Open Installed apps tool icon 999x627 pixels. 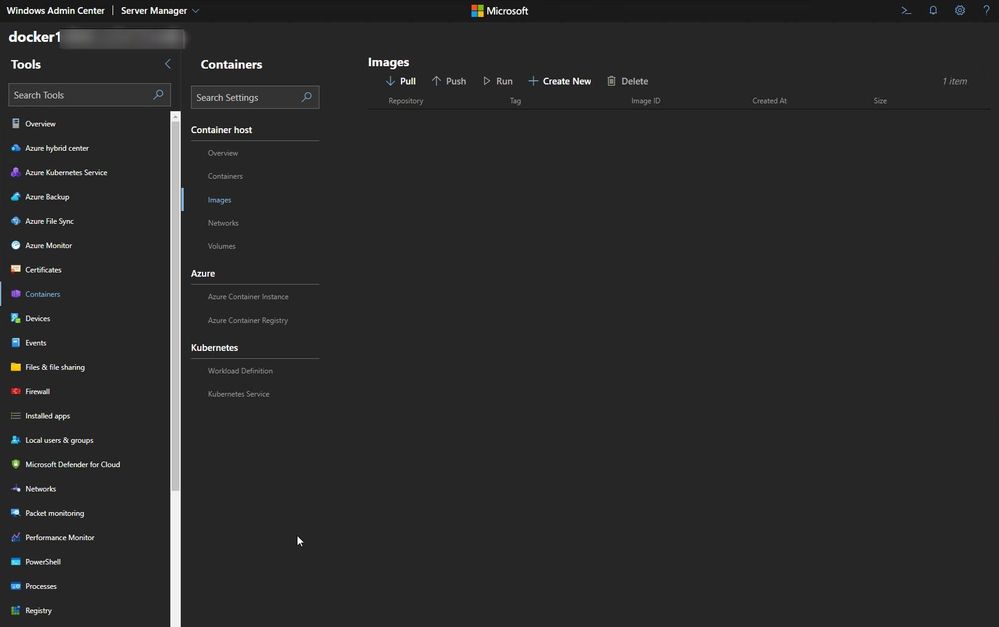(x=16, y=415)
